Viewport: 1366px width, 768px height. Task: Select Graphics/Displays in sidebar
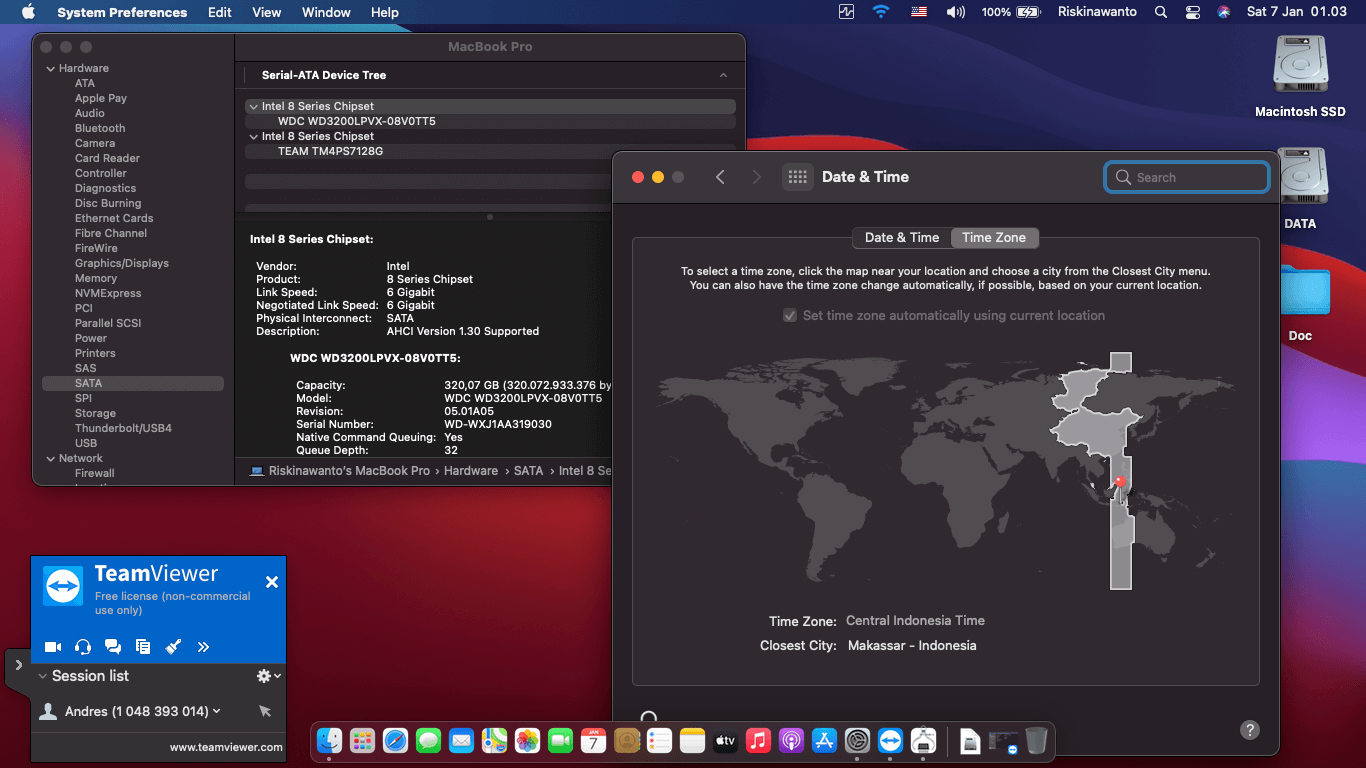[122, 263]
